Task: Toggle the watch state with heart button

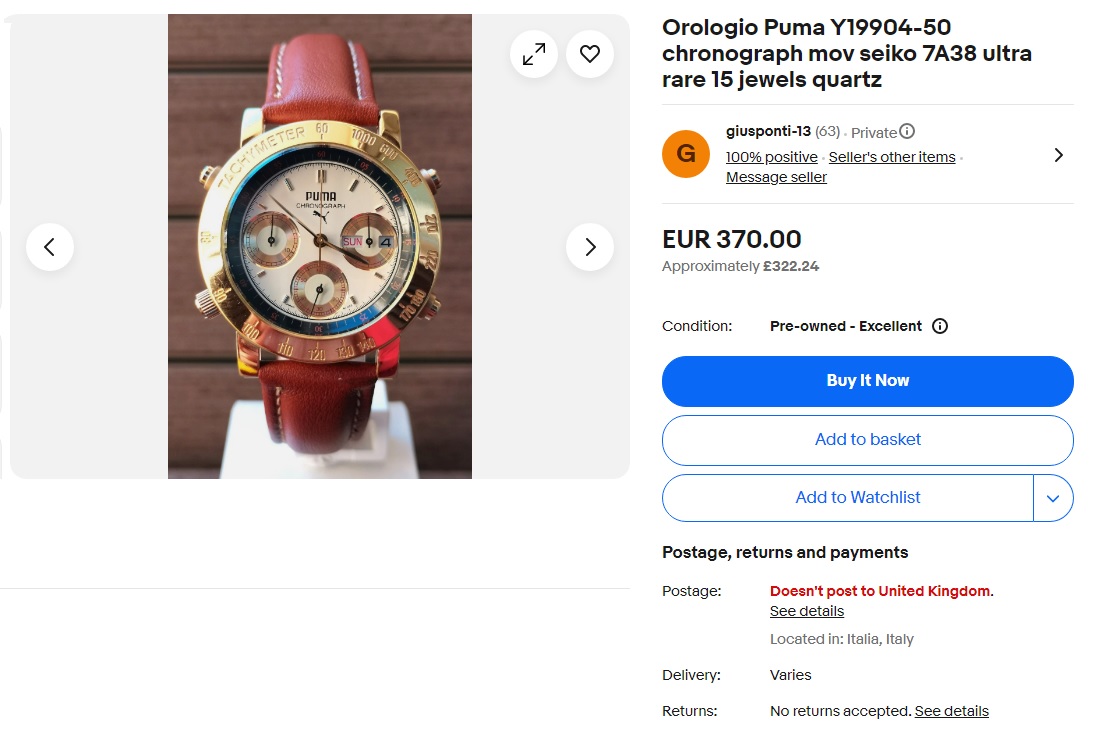Action: [x=589, y=54]
